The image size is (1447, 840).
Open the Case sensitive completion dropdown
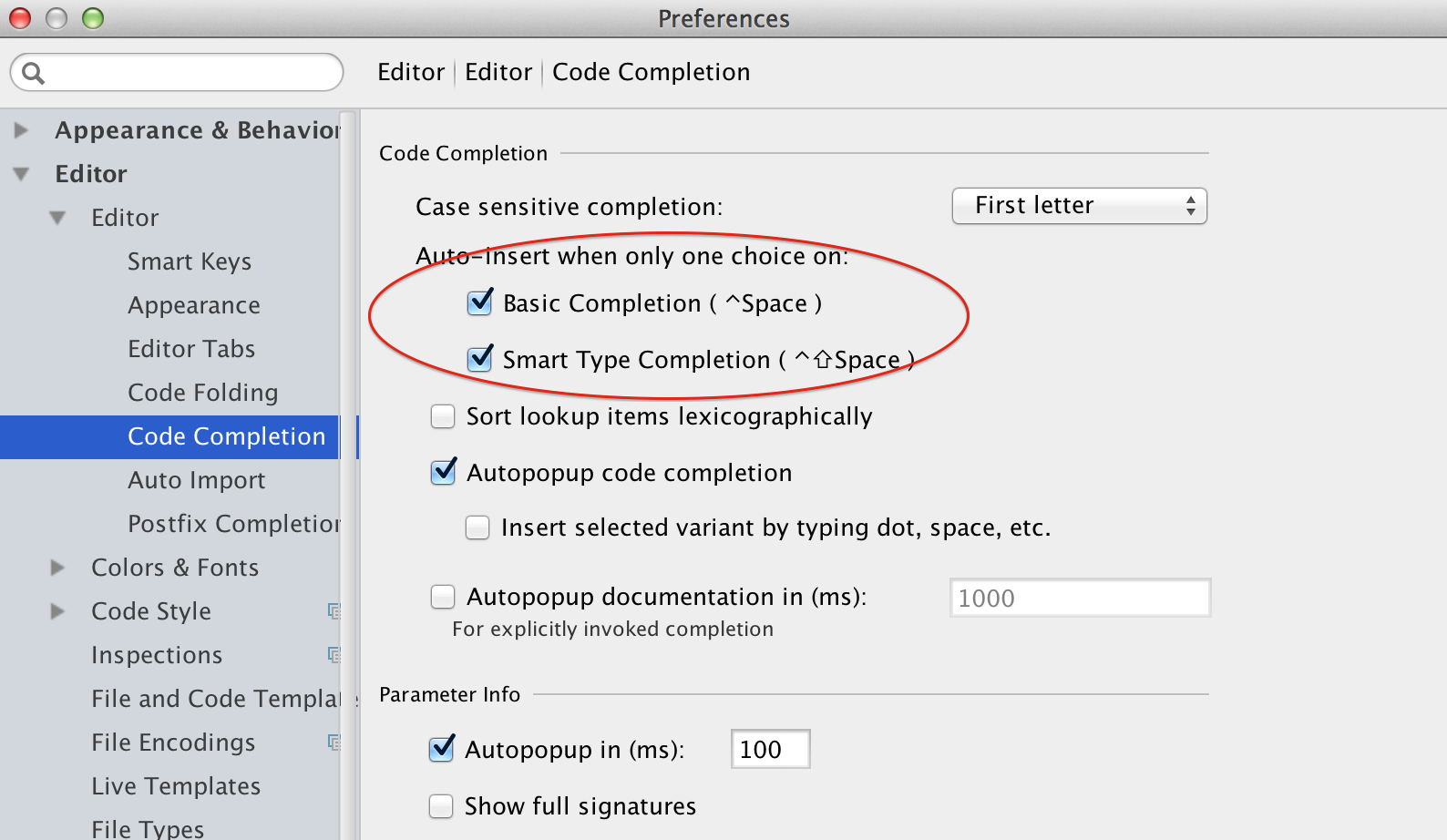pos(1080,206)
